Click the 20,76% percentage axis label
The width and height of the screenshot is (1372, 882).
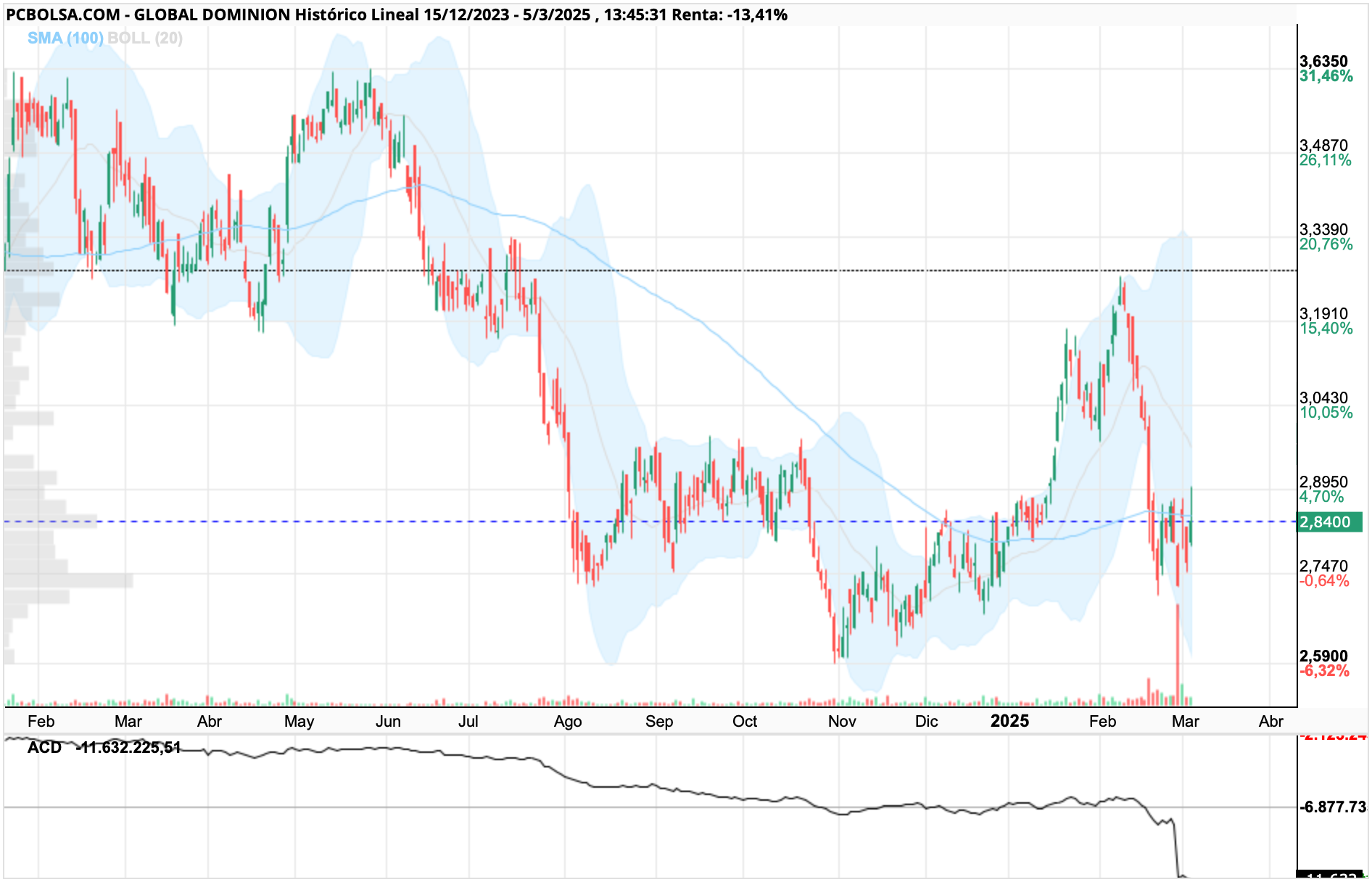pyautogui.click(x=1326, y=244)
